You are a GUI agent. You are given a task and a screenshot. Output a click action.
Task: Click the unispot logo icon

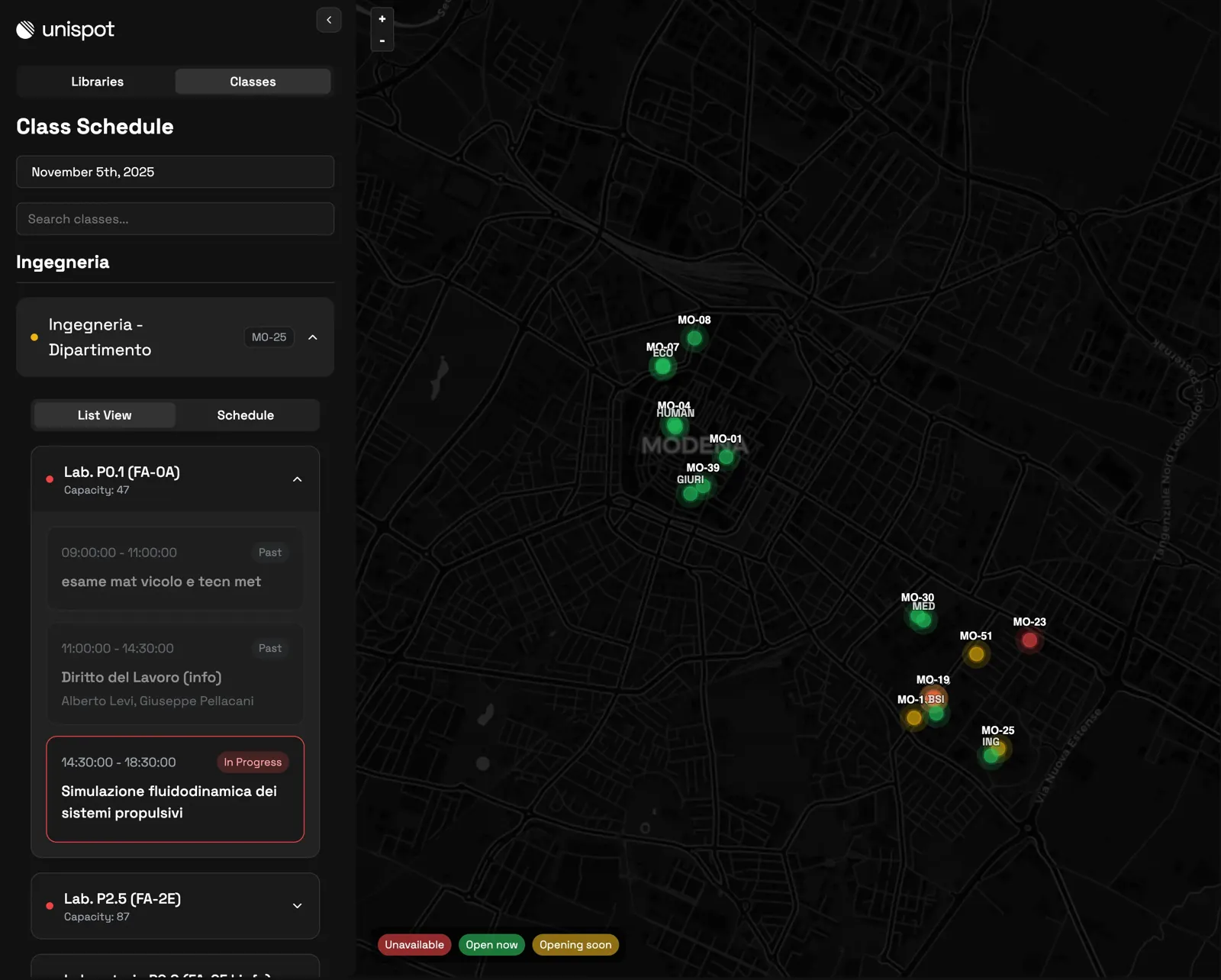25,30
